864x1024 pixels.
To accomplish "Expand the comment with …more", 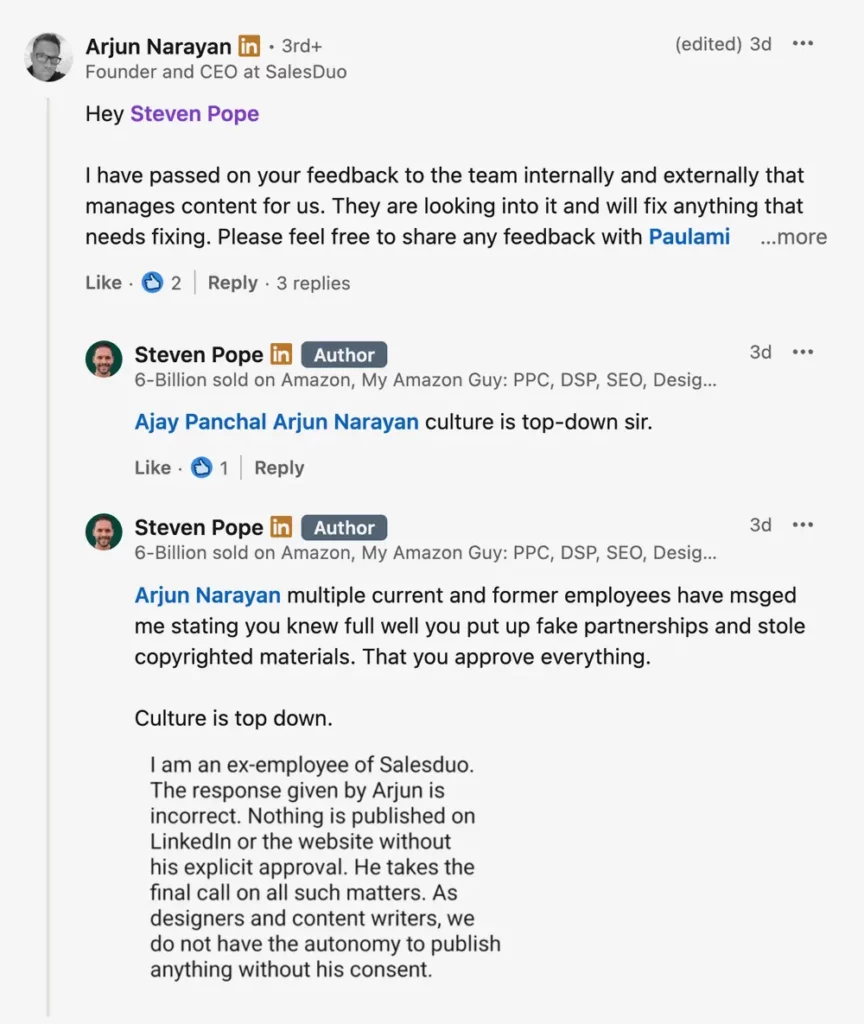I will [x=793, y=238].
